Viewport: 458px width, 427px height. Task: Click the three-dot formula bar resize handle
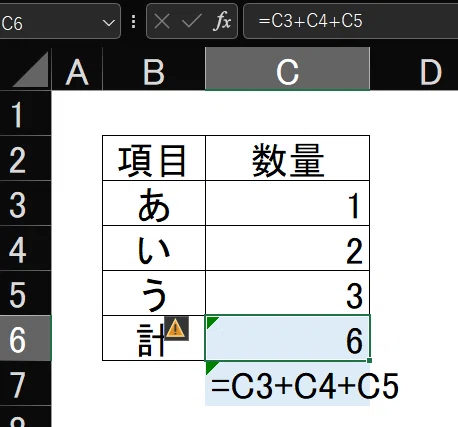pos(133,22)
